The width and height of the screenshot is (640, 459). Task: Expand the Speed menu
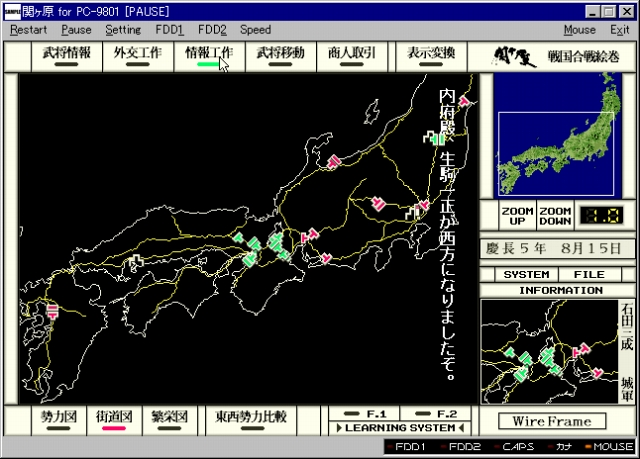point(255,30)
